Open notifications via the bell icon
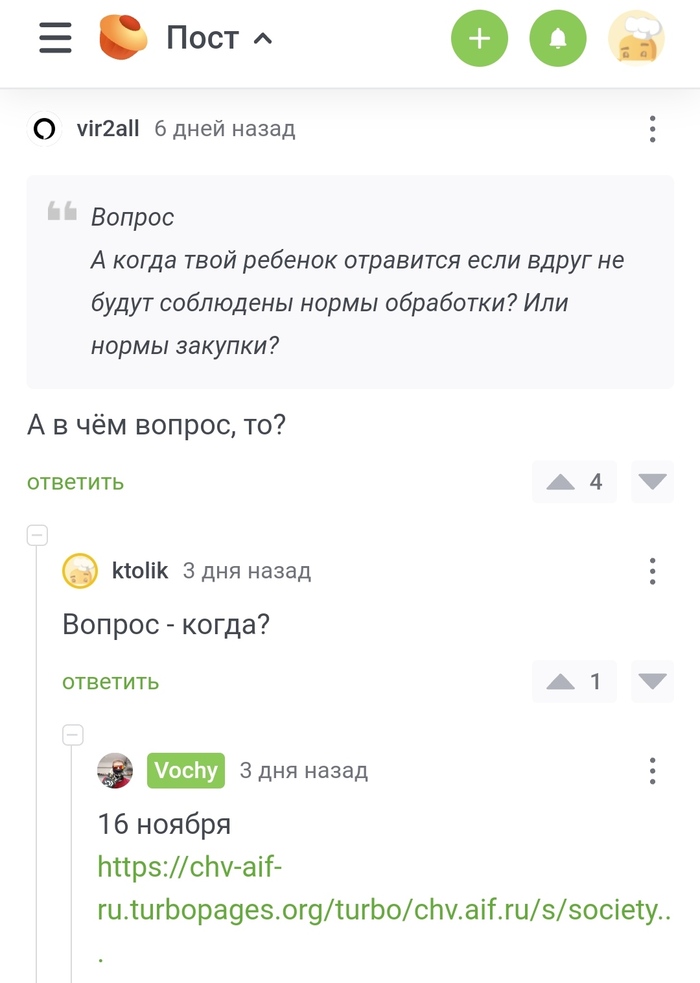Image resolution: width=700 pixels, height=983 pixels. (x=558, y=38)
